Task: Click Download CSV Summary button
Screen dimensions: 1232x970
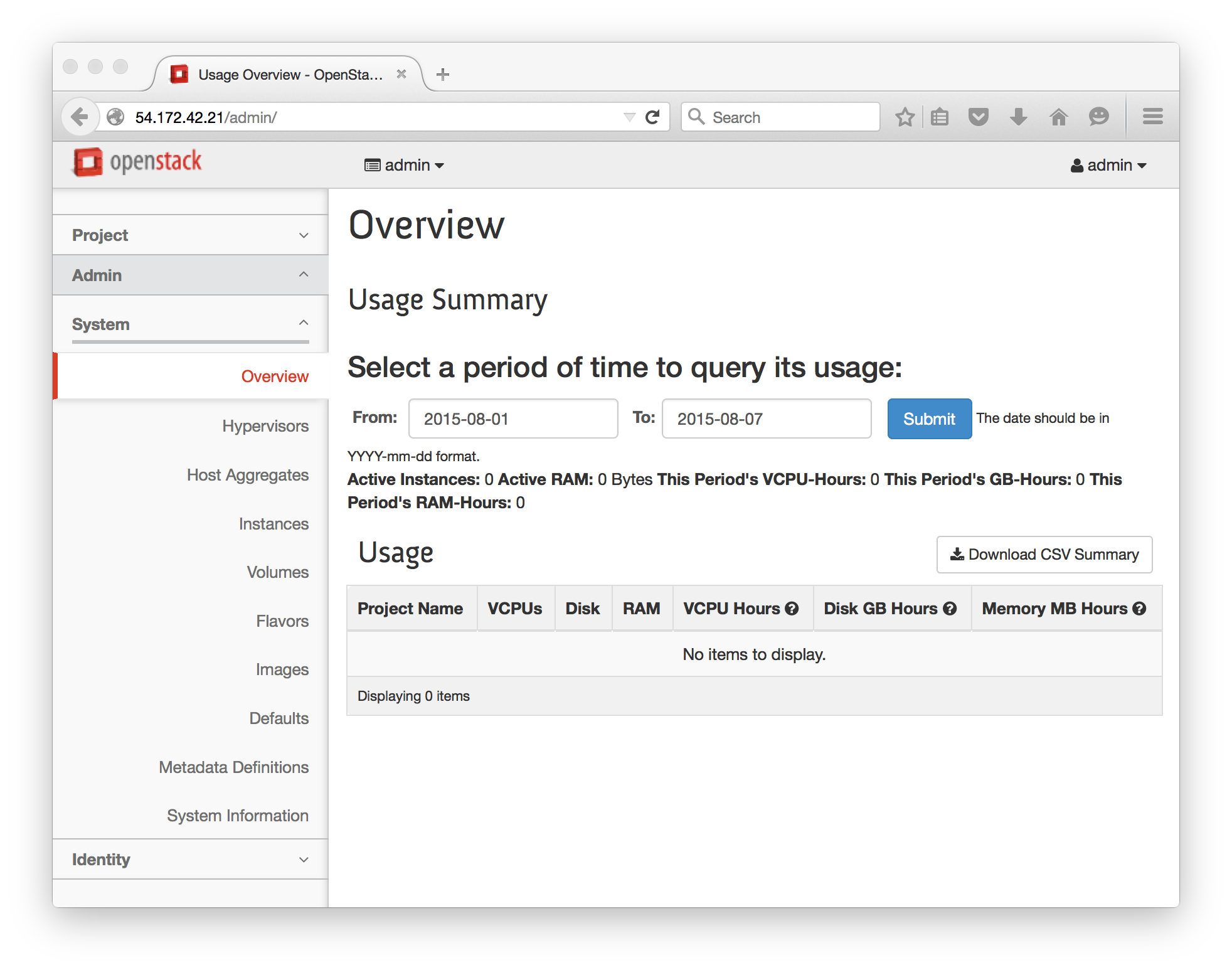Action: [x=1044, y=555]
